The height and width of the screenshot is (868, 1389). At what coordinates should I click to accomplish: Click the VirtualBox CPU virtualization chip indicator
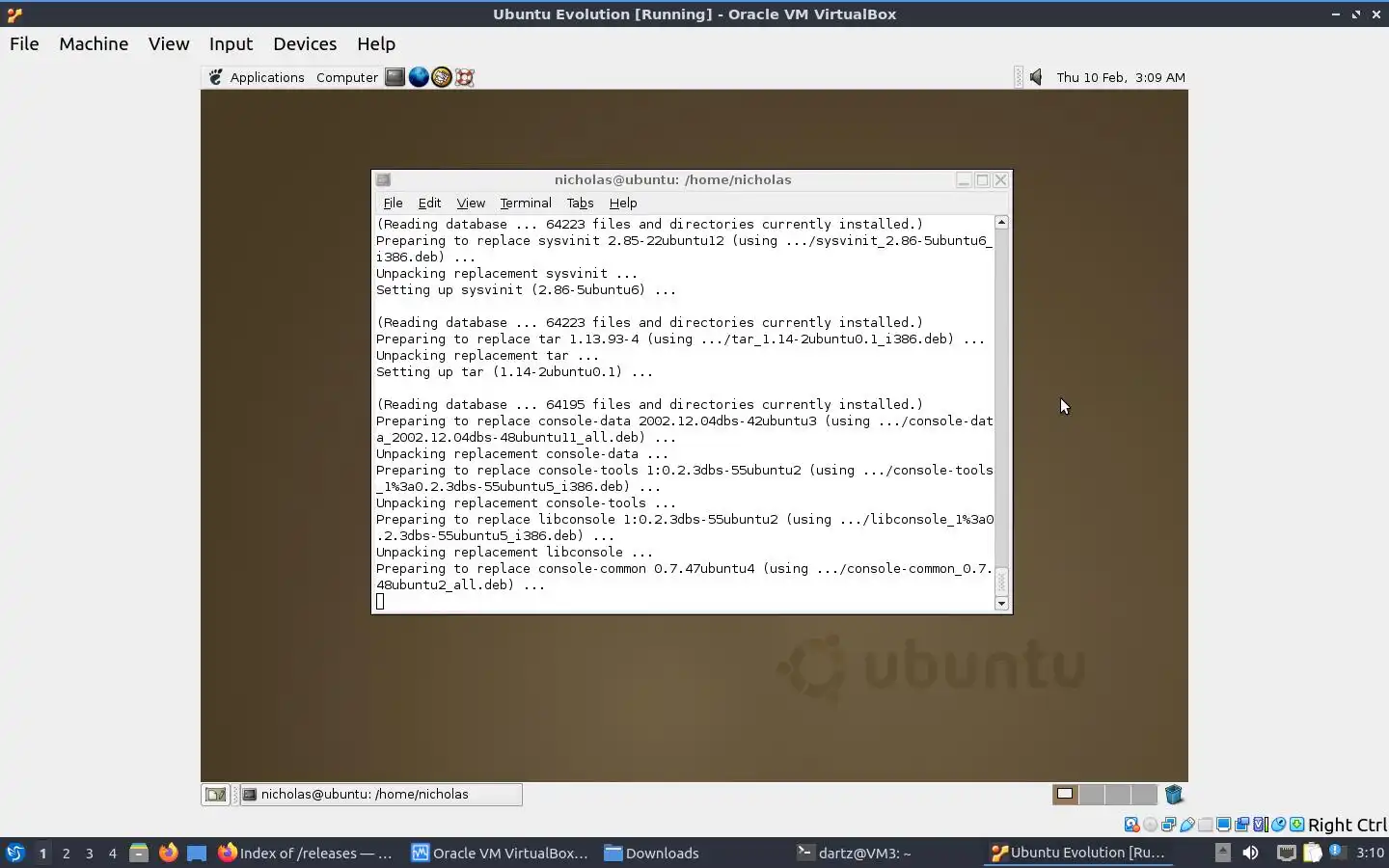point(1260,825)
